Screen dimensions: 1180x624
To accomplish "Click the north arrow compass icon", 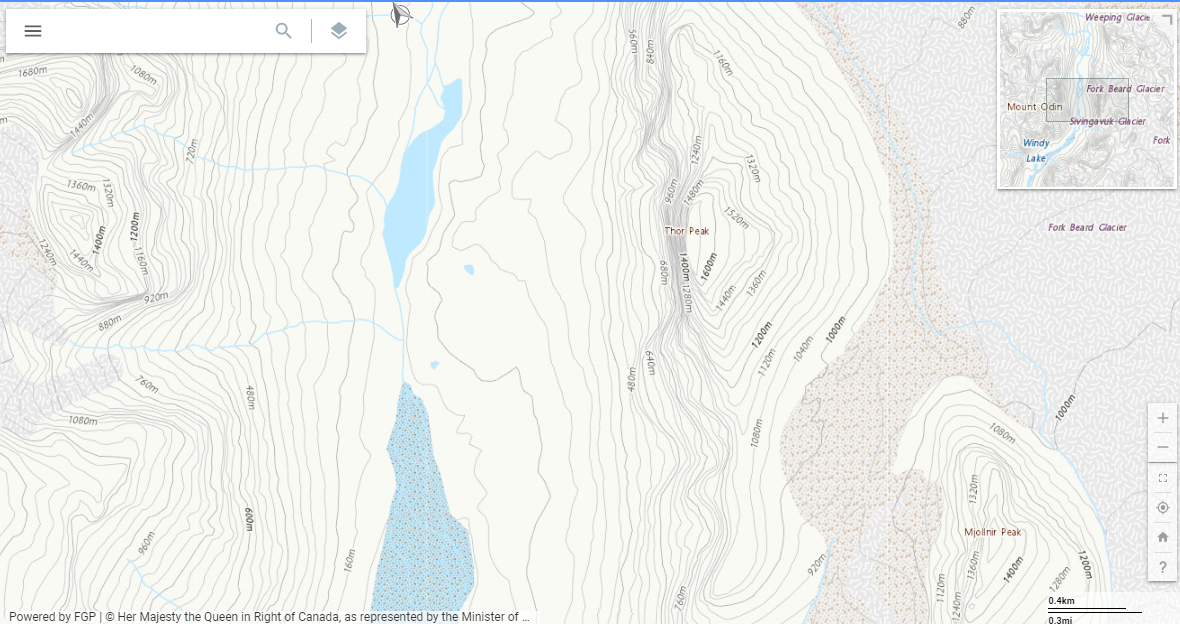I will point(400,14).
